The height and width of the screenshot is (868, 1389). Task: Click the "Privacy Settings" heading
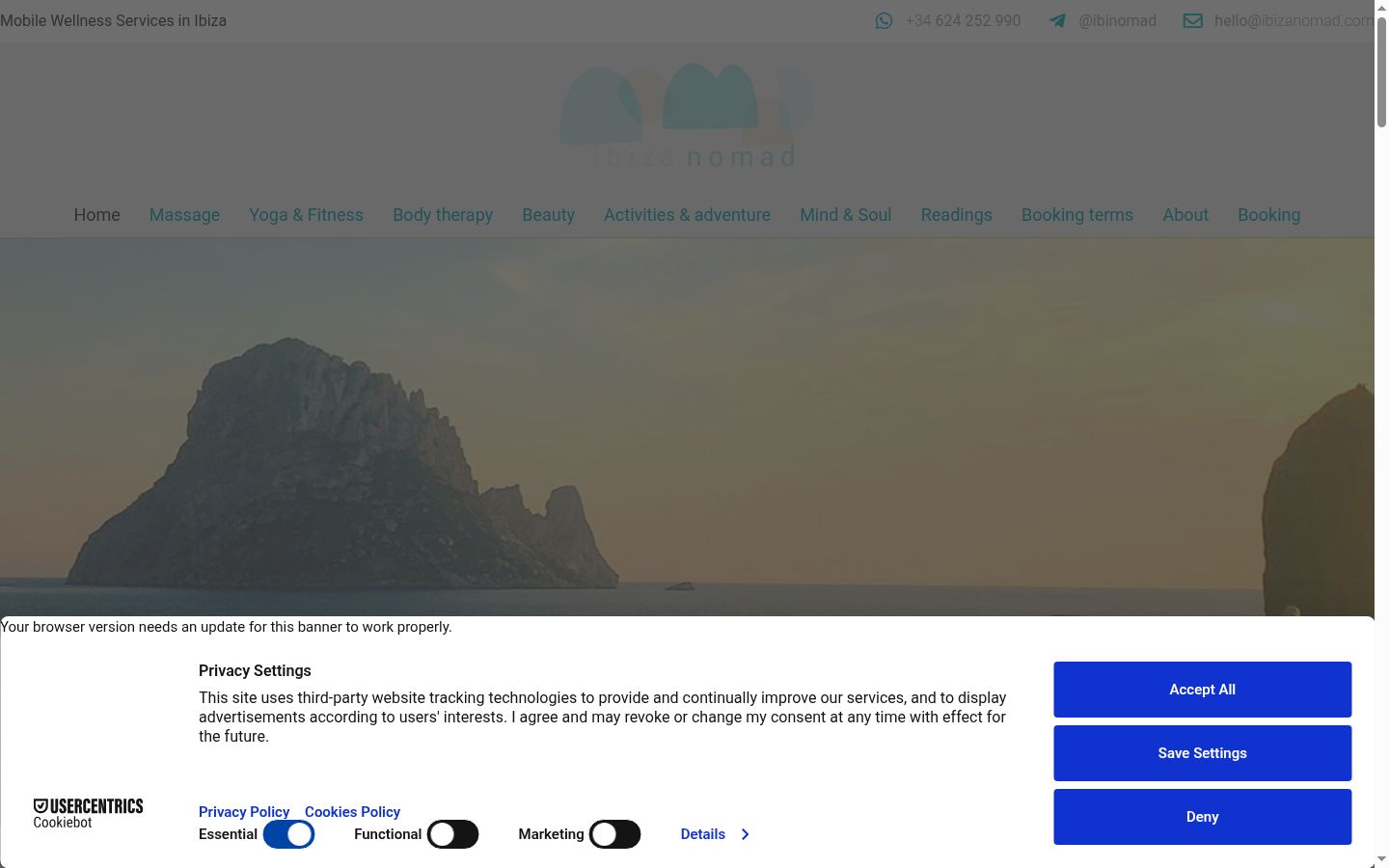(x=255, y=670)
